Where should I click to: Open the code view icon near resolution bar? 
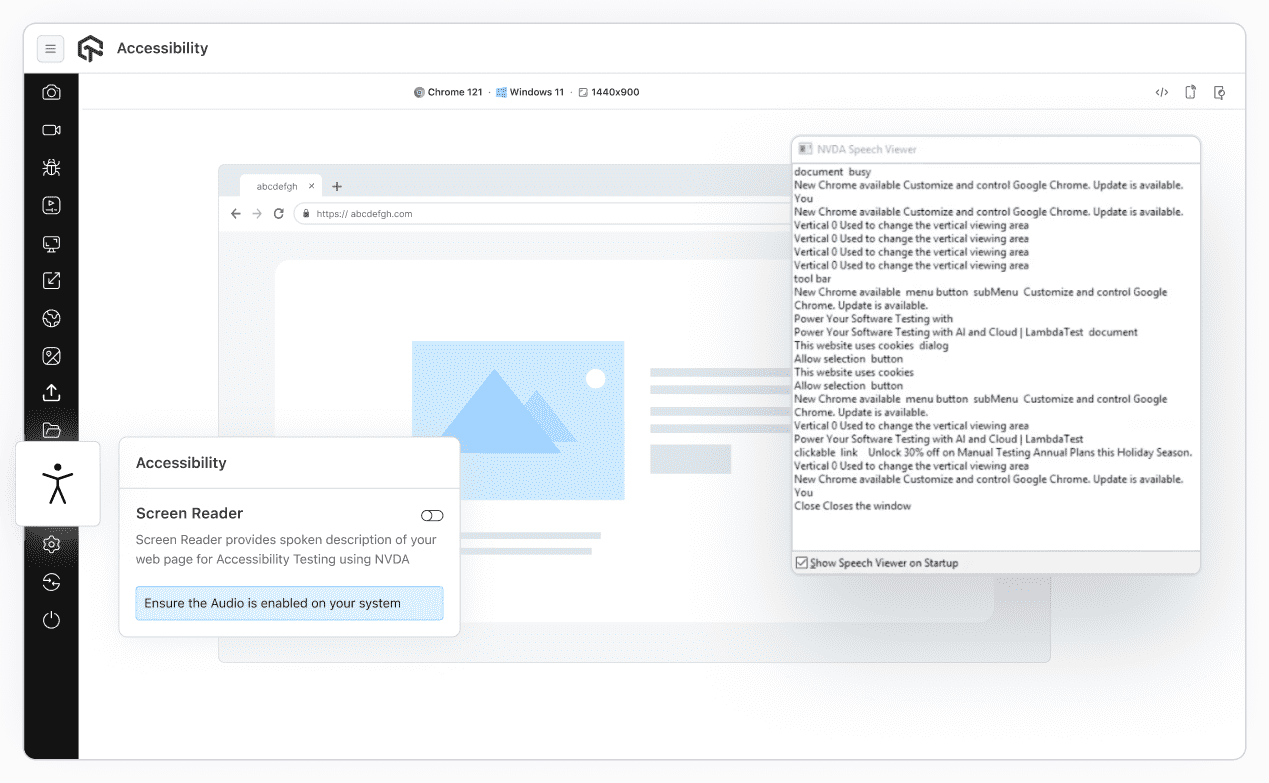tap(1161, 91)
